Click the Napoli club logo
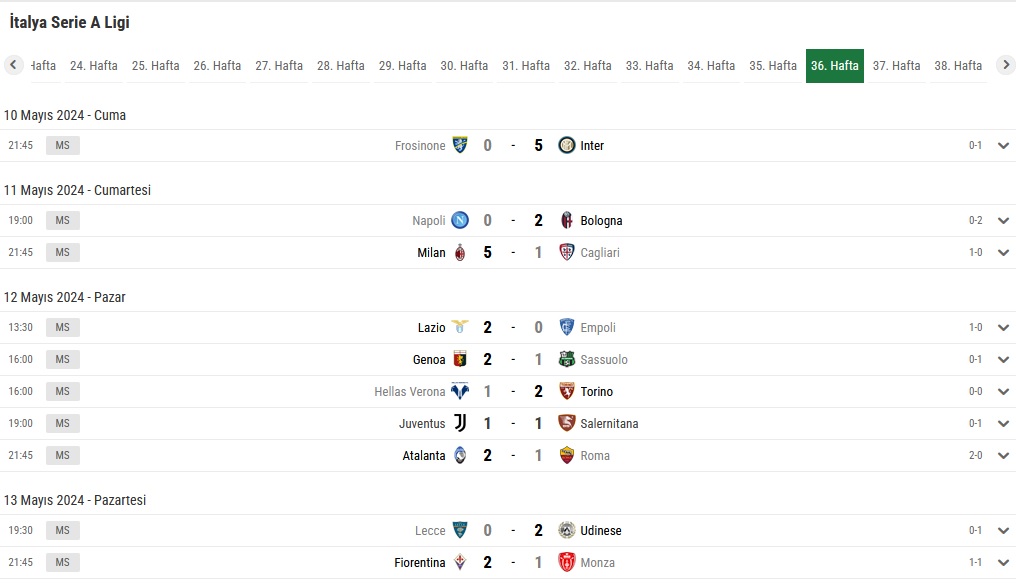The image size is (1016, 585). 460,220
